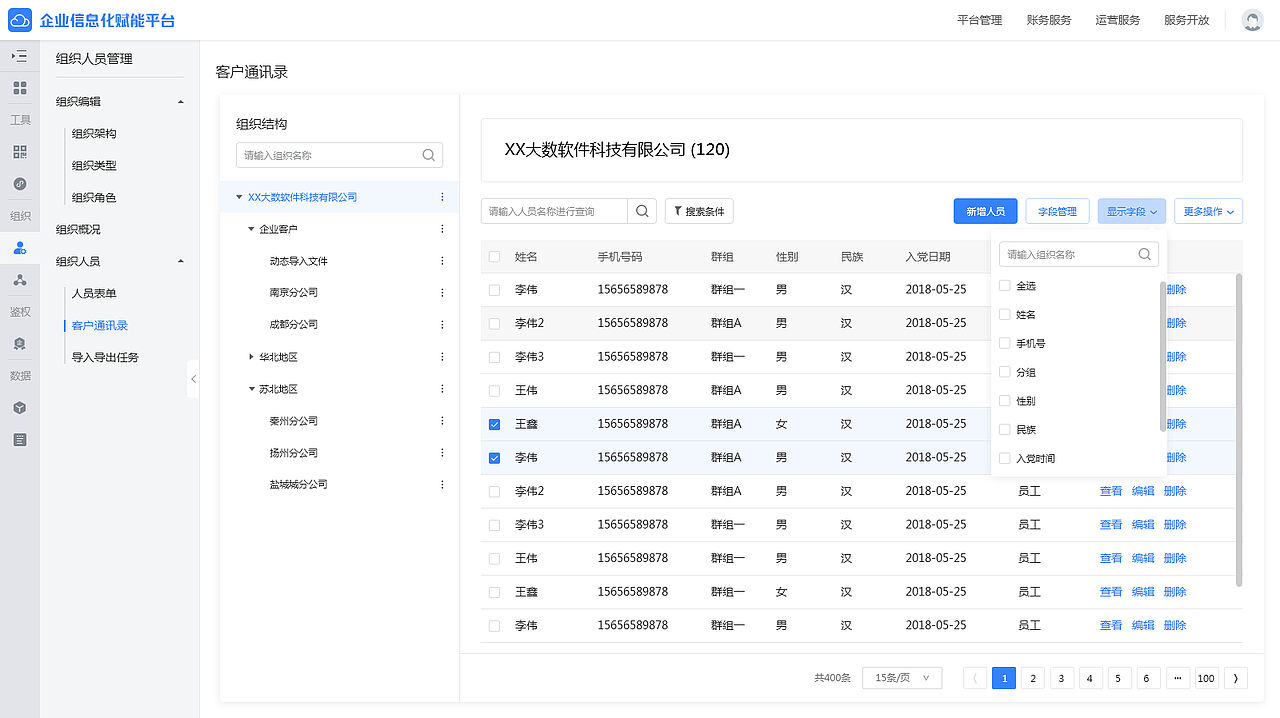Click the list document icon at sidebar bottom
Image resolution: width=1280 pixels, height=718 pixels.
(20, 439)
